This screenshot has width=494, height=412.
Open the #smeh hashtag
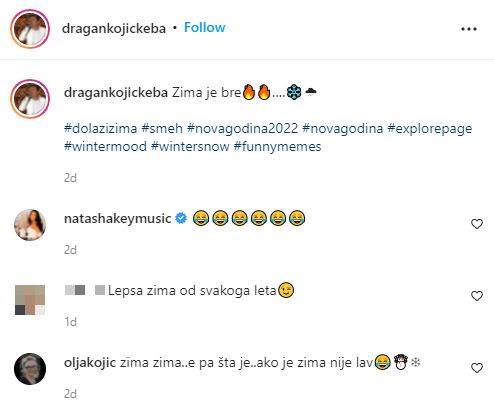(162, 128)
